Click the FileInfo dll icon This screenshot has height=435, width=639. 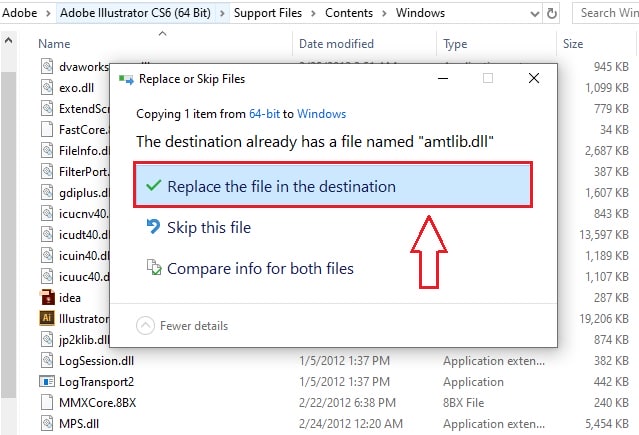[47, 150]
